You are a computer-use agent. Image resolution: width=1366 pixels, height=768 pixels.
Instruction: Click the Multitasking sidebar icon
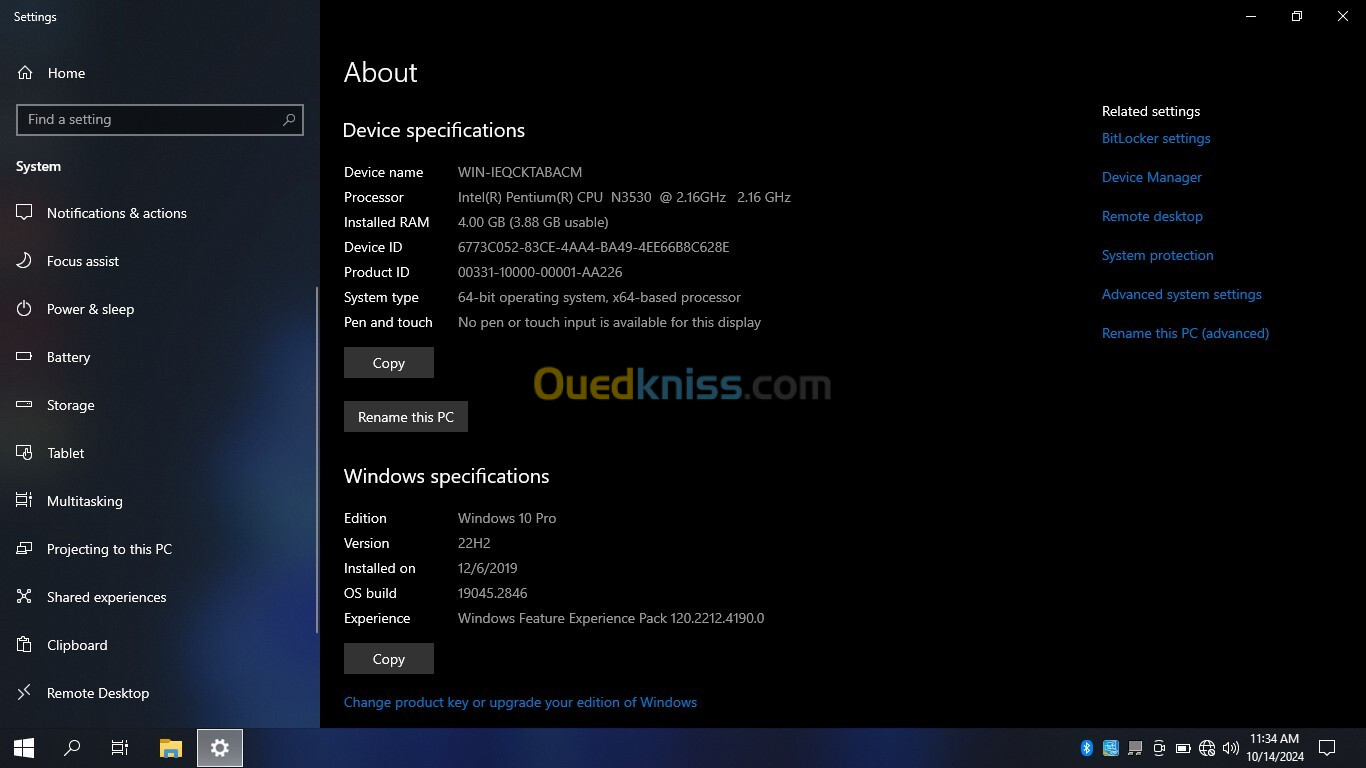point(25,501)
